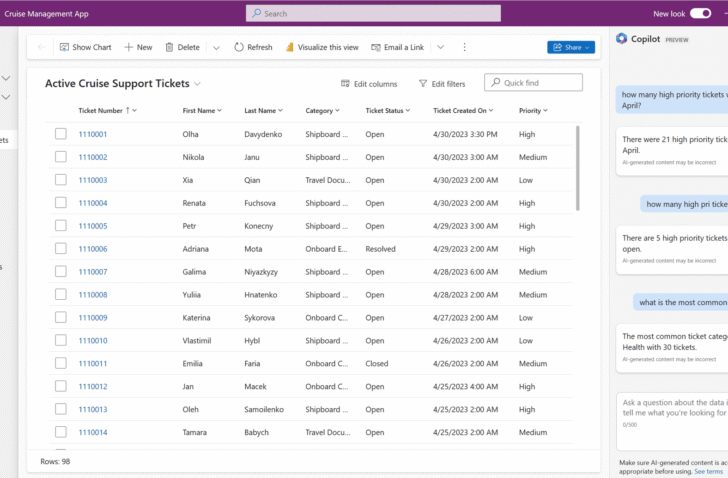
Task: Expand the upper sidebar chevron on the left
Action: [x=6, y=78]
